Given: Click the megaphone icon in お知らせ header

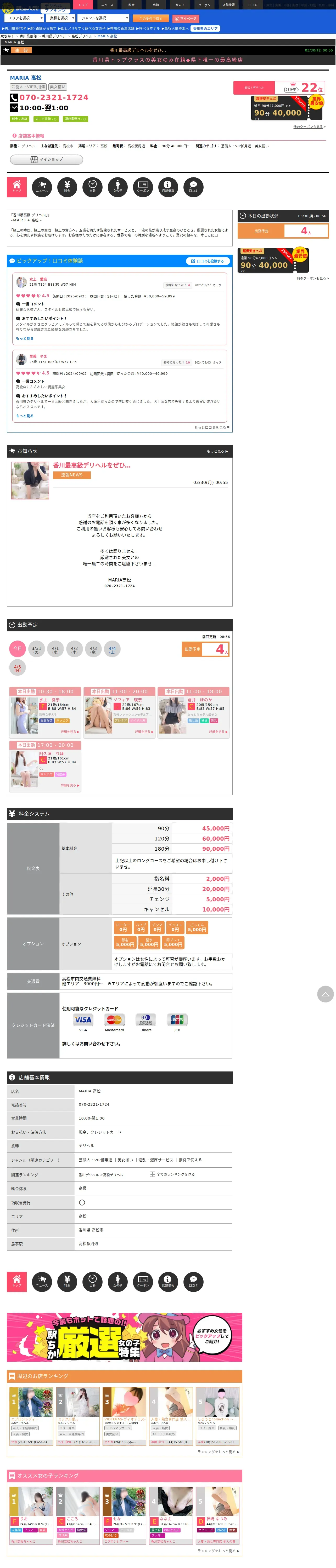Looking at the screenshot, I should click(12, 451).
